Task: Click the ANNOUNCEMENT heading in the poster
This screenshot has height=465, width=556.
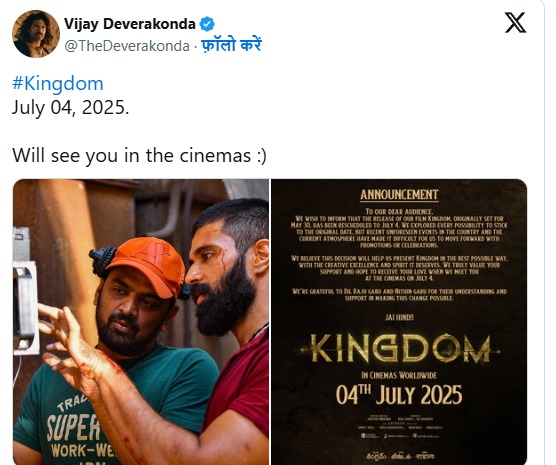Action: [x=399, y=195]
